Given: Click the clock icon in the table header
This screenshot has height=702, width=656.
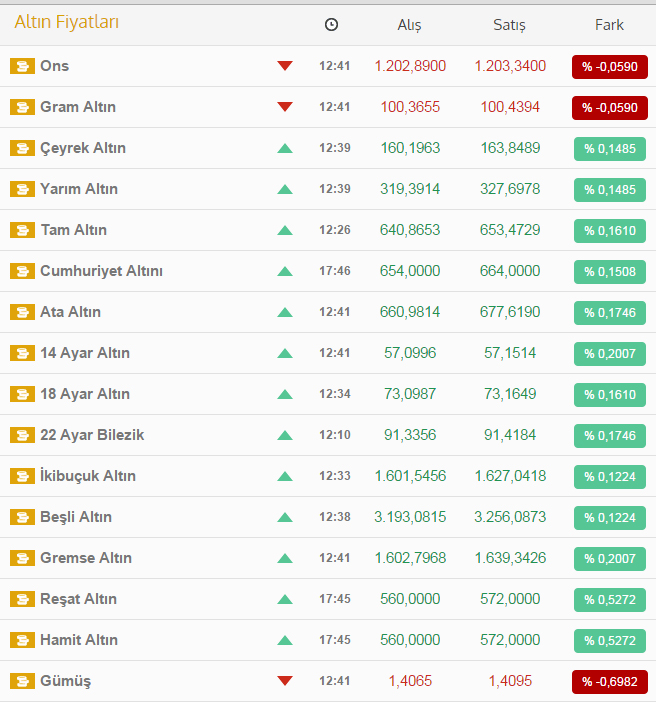Looking at the screenshot, I should tap(332, 25).
